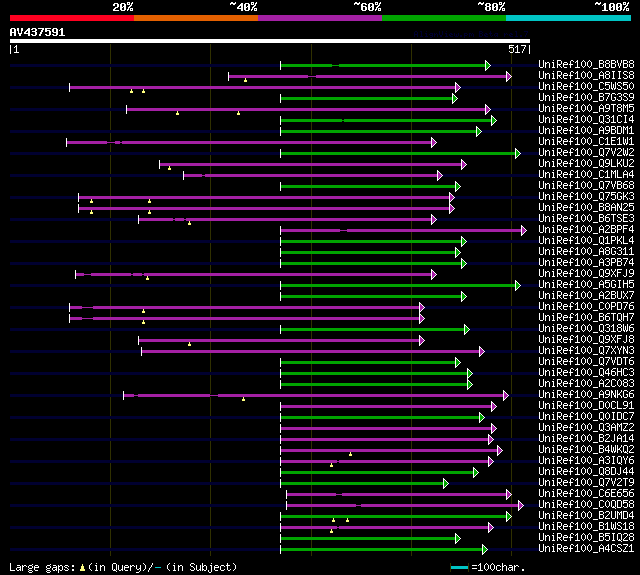The width and height of the screenshot is (640, 575).
Task: Click the arrowhead ending the UniRef100_A2BPF4 alignment
Action: pyautogui.click(x=524, y=231)
